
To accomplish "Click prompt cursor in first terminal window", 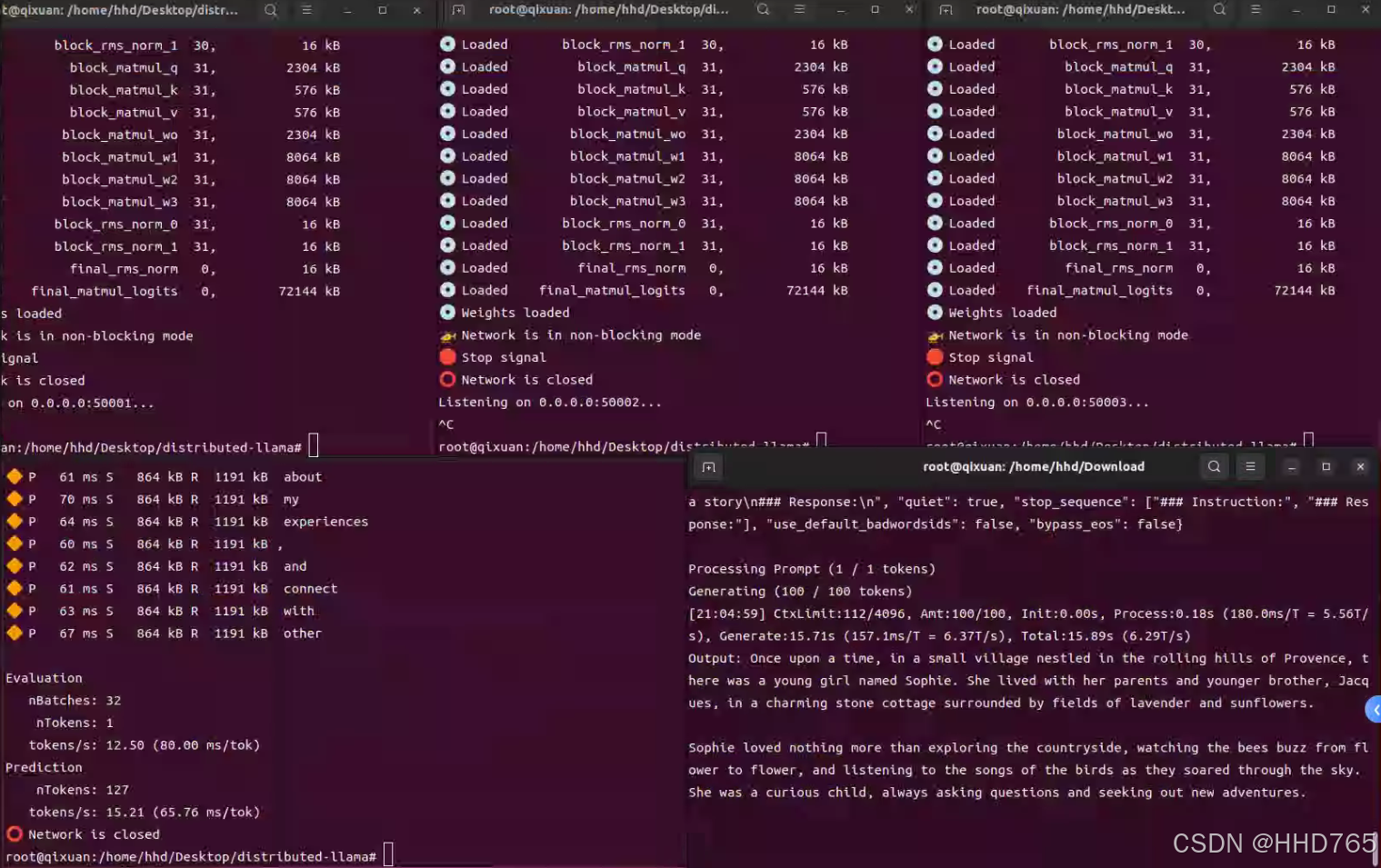I will [x=314, y=445].
